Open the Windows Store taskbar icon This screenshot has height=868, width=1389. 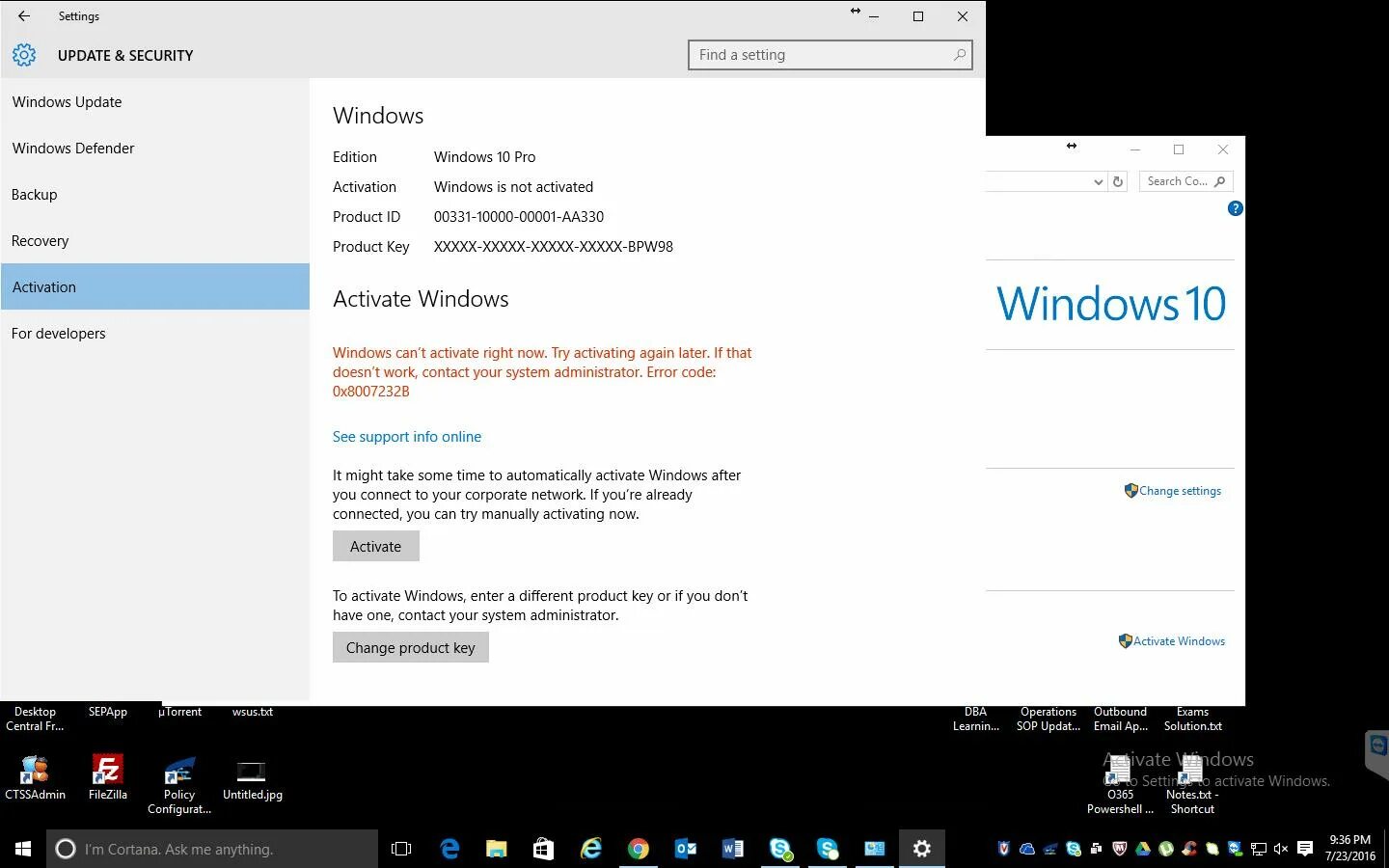(x=543, y=849)
